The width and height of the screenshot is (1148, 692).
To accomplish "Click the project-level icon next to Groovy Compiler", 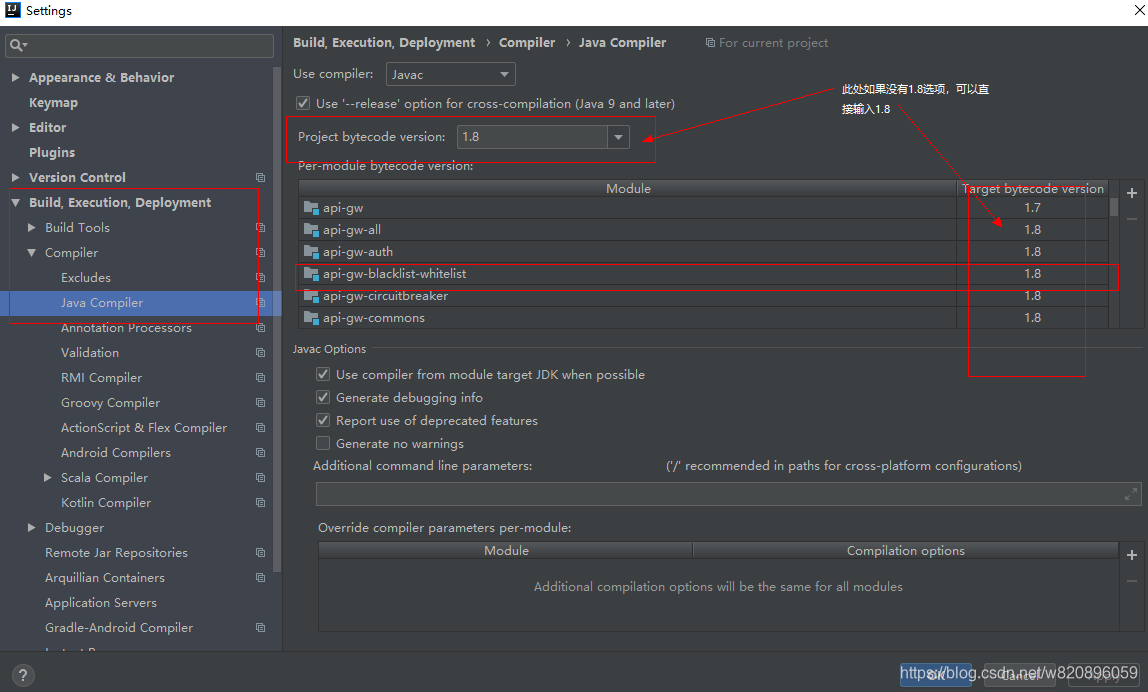I will 260,403.
